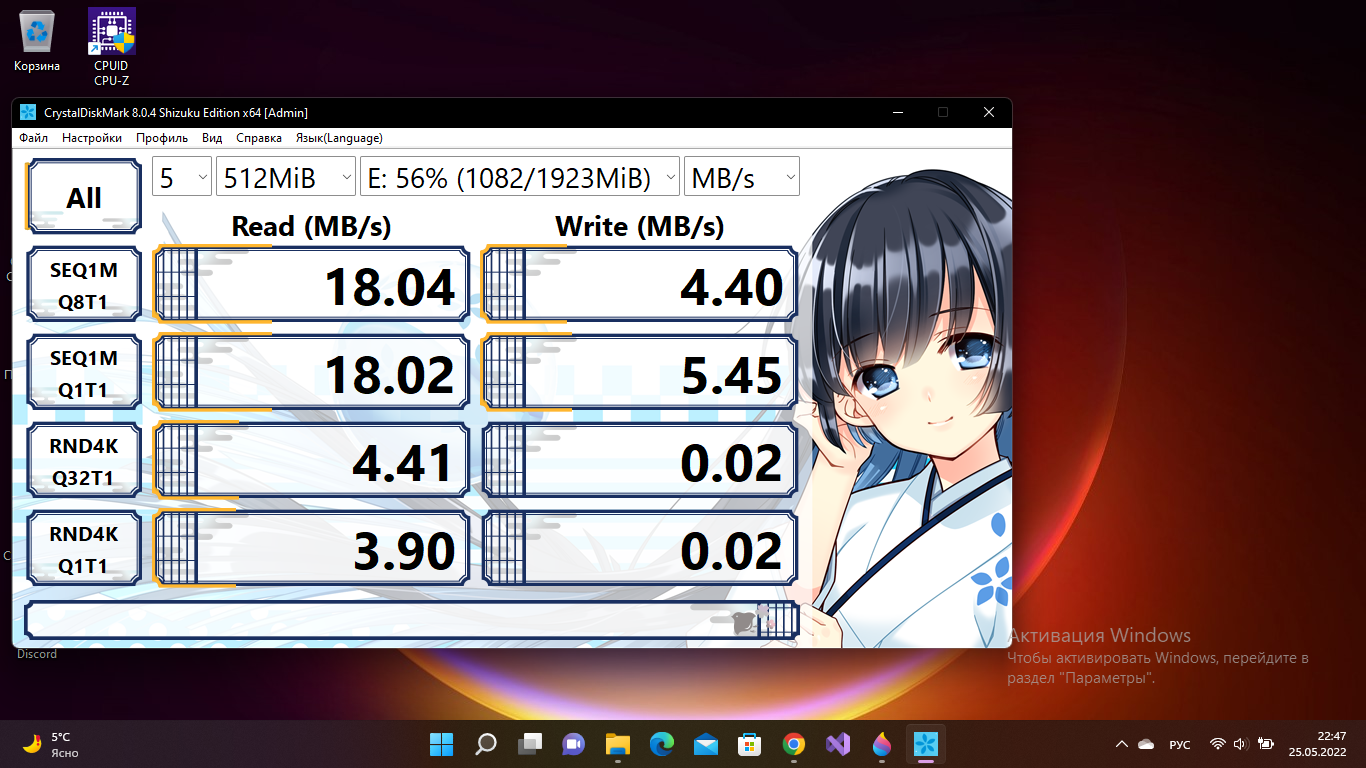1366x768 pixels.
Task: Close the CrystalDiskMark window
Action: pos(989,112)
